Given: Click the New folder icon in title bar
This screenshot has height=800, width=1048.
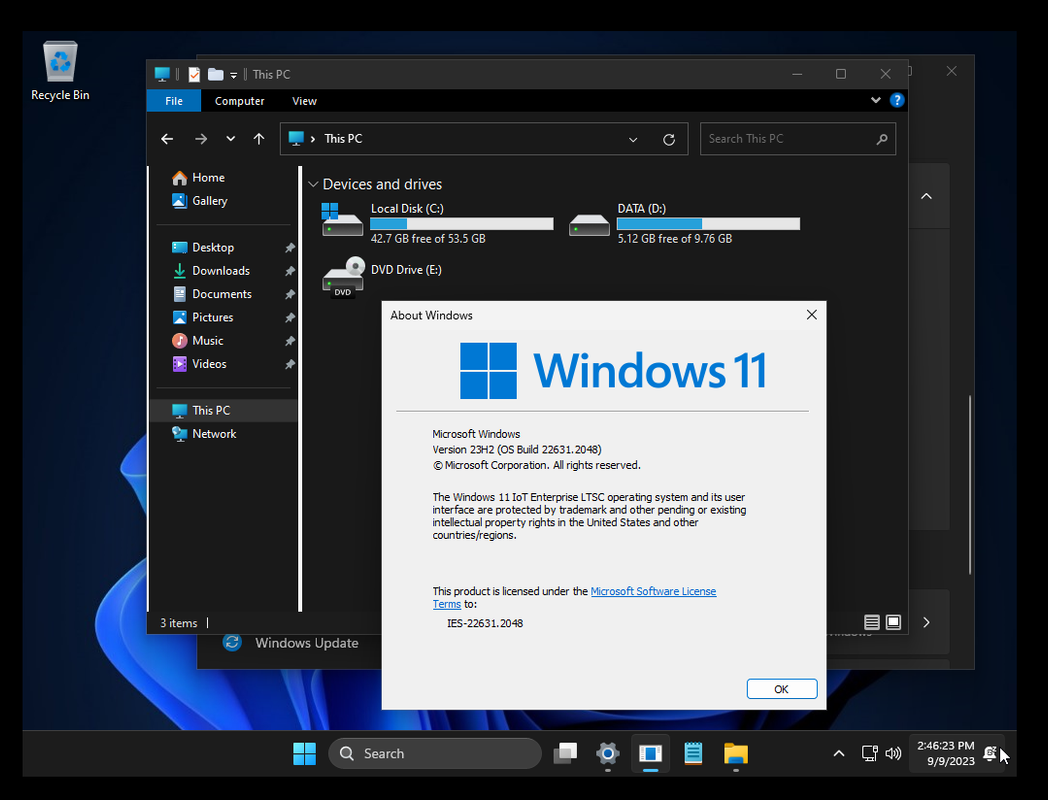Looking at the screenshot, I should pyautogui.click(x=215, y=74).
